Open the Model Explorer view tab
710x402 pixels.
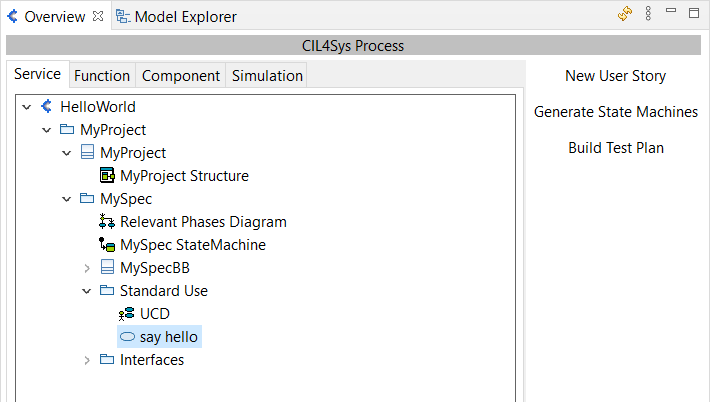click(177, 17)
